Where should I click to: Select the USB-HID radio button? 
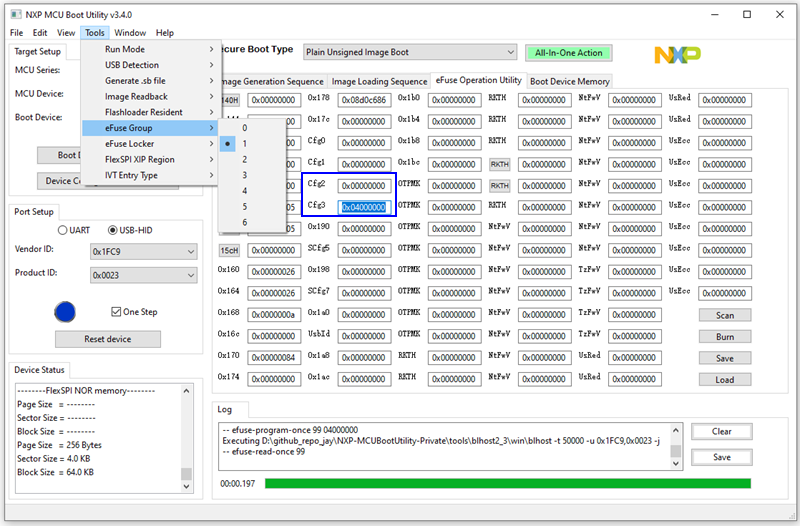[112, 230]
